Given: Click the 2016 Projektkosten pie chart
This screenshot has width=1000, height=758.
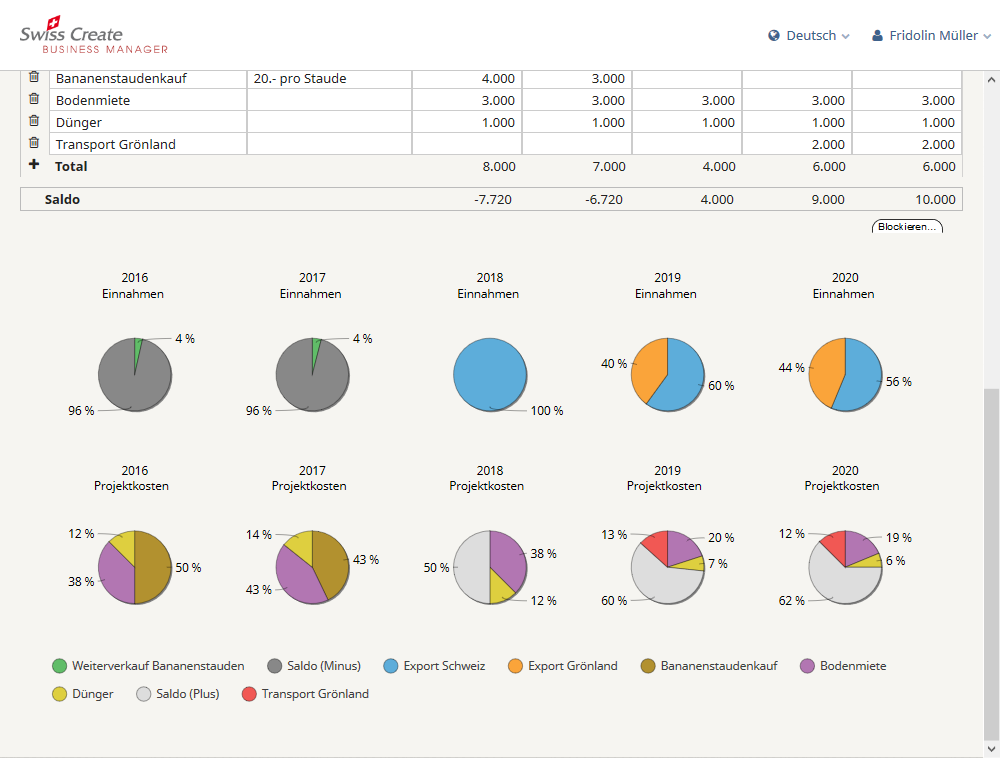Looking at the screenshot, I should click(134, 567).
